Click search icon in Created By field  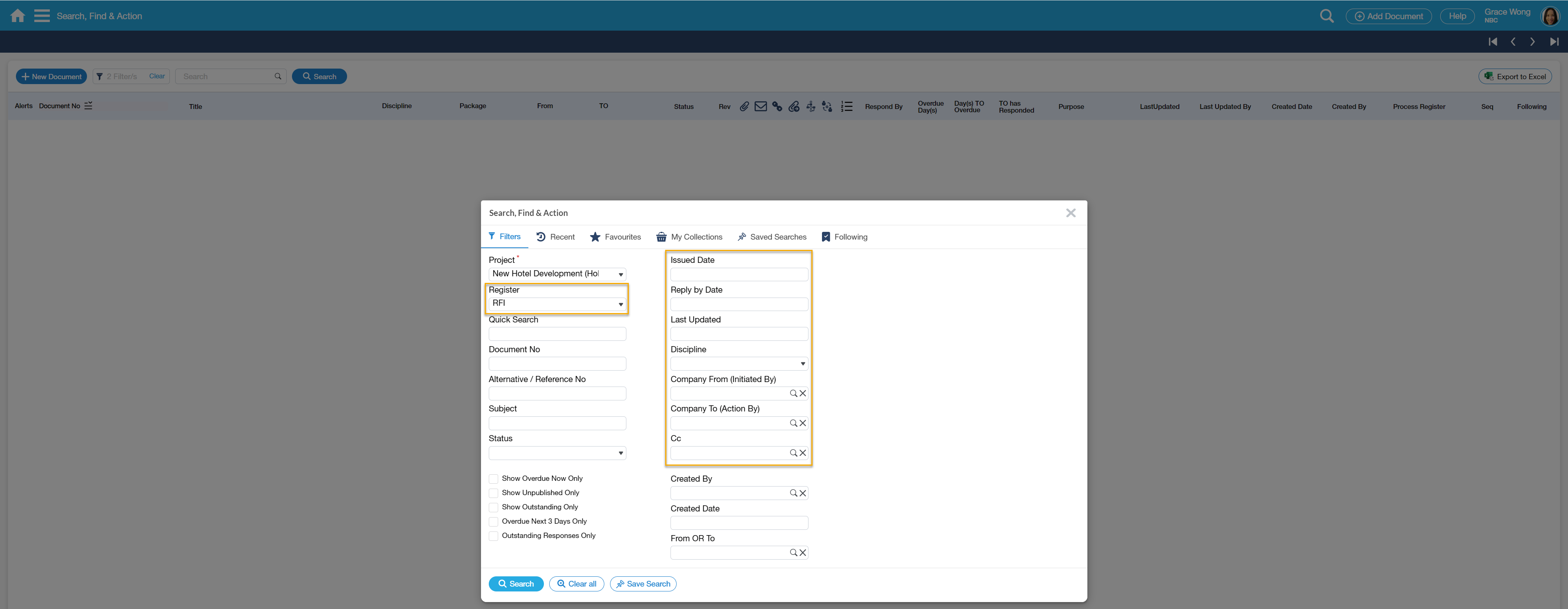click(793, 493)
